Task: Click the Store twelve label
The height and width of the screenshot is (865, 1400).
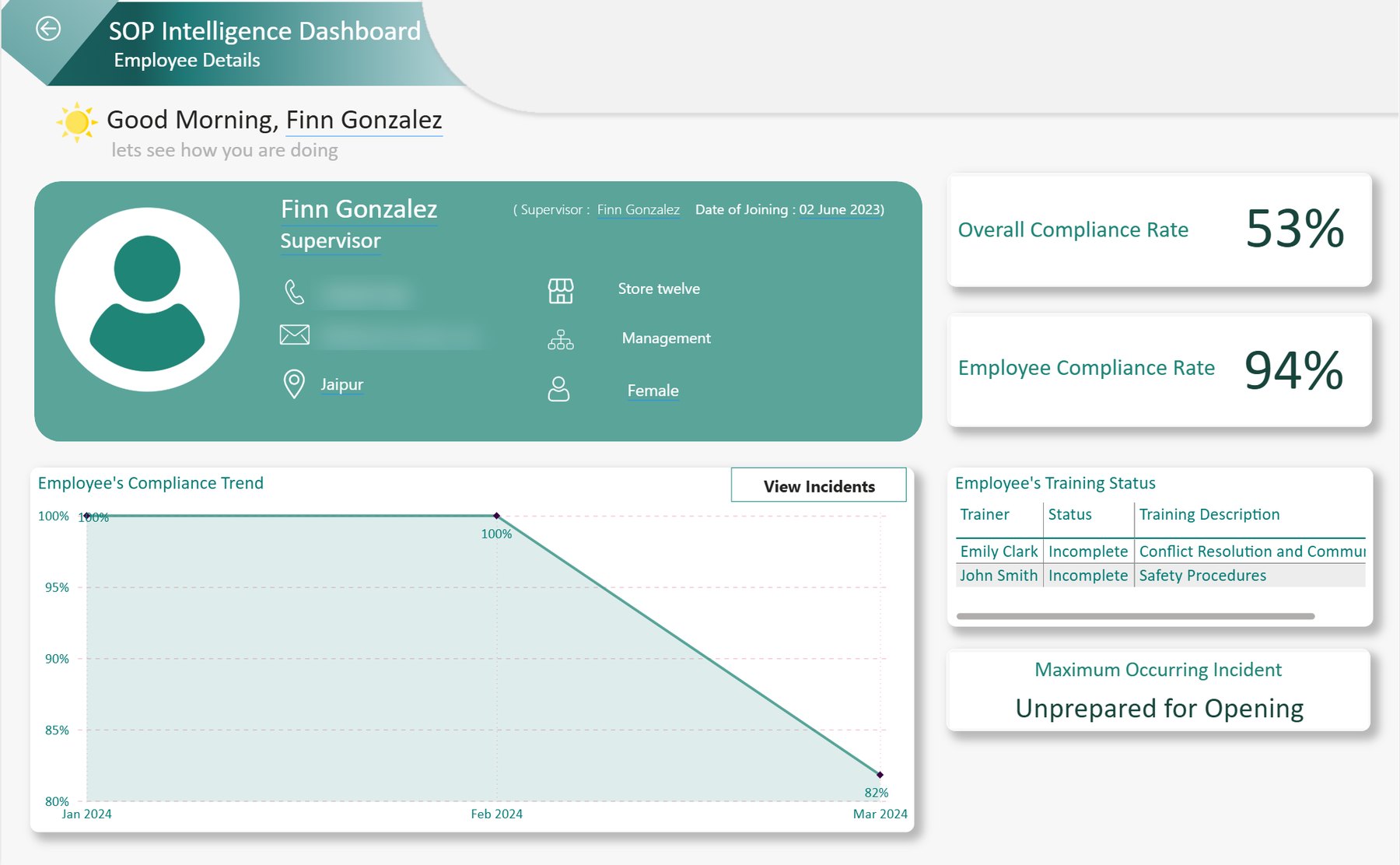Action: point(659,289)
